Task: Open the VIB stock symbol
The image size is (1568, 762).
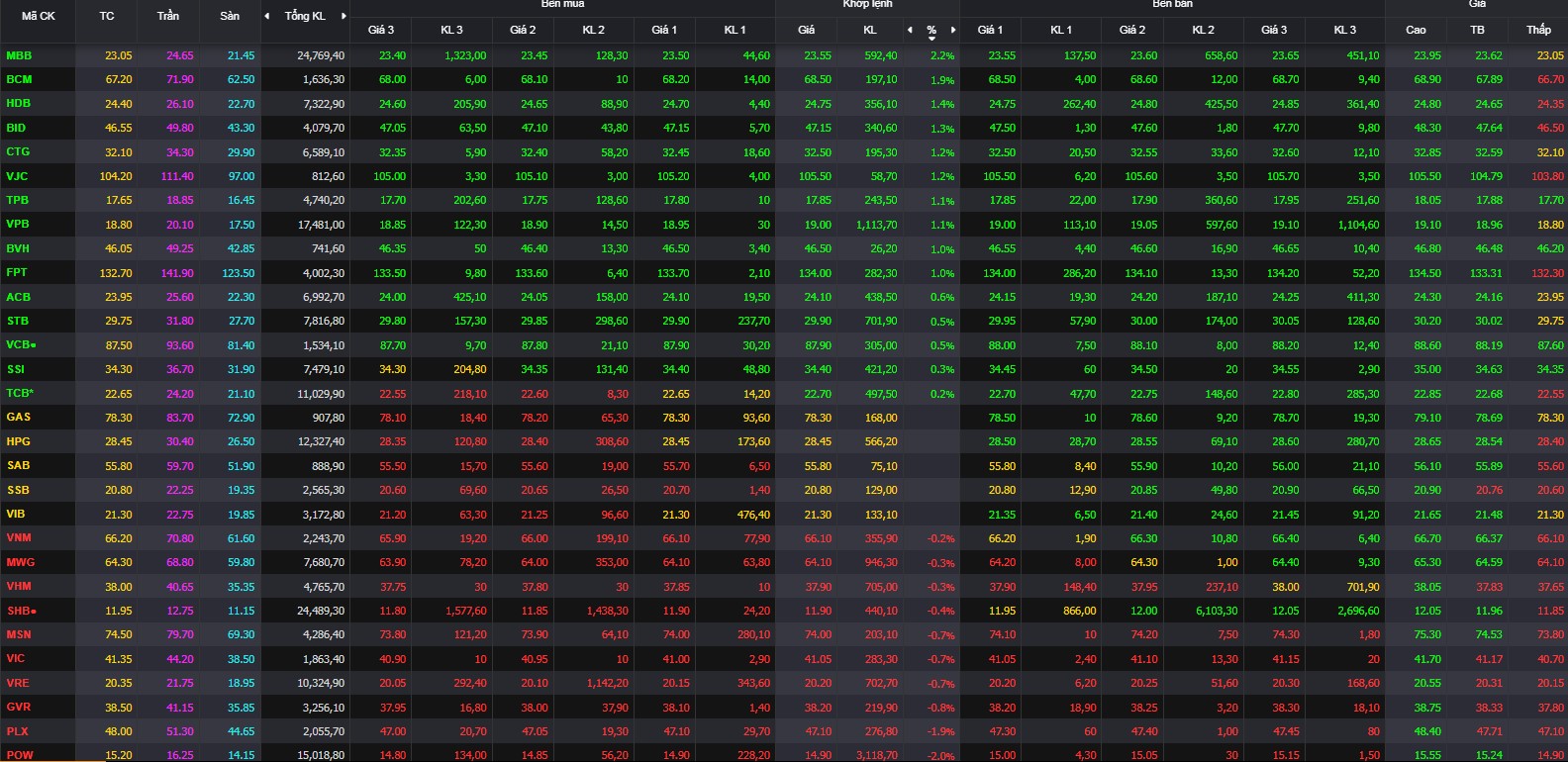Action: [16, 514]
